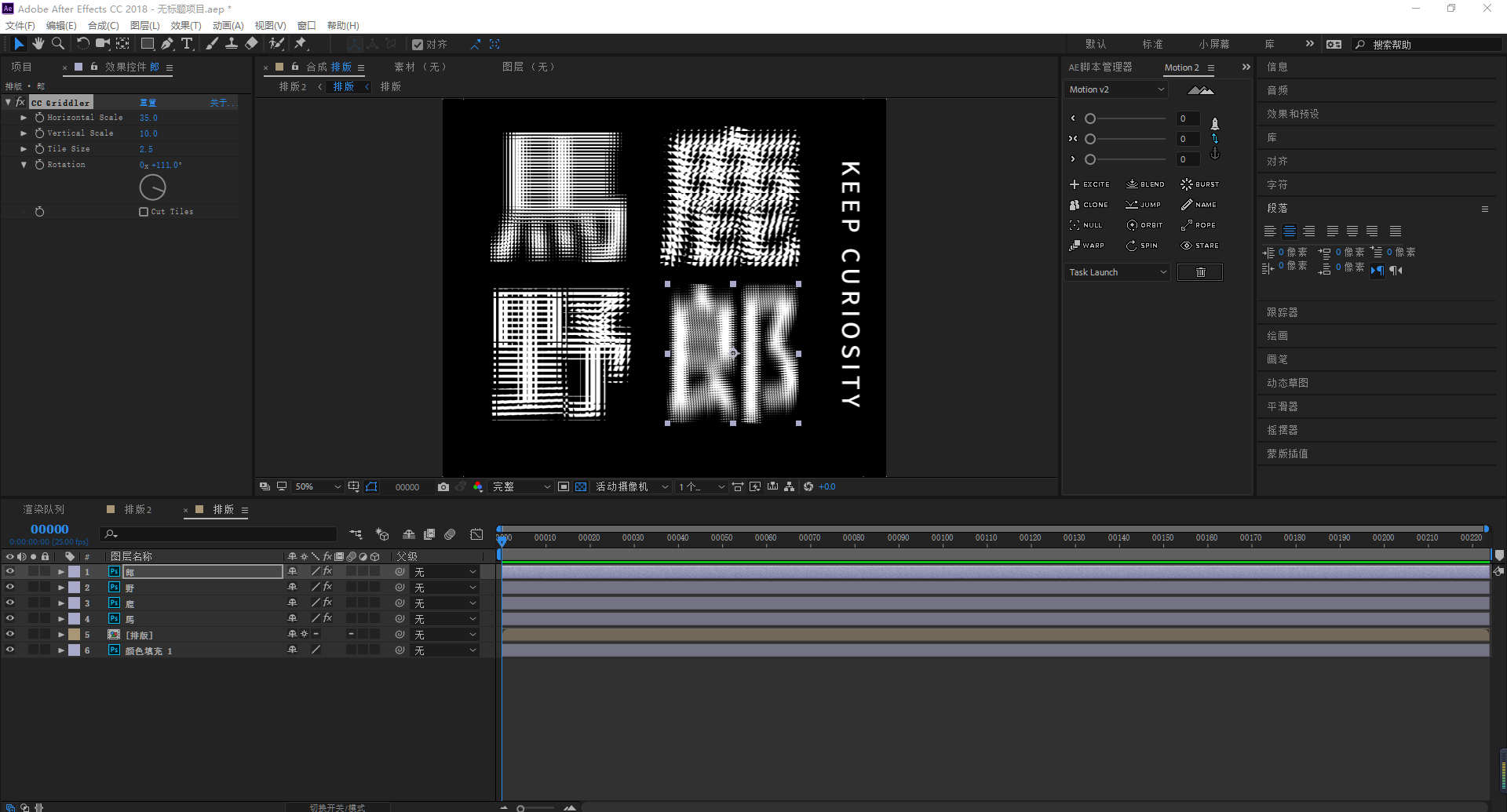1507x812 pixels.
Task: Hide layer 3 with its eye icon
Action: click(10, 603)
